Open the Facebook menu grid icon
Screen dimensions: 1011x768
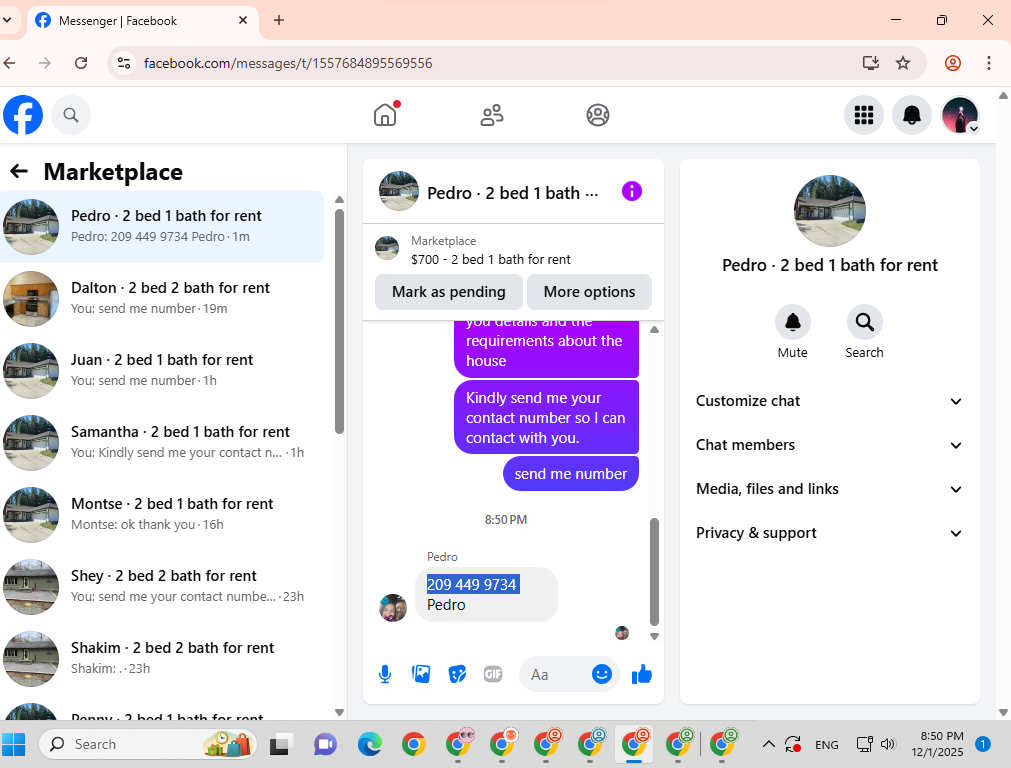pyautogui.click(x=863, y=115)
